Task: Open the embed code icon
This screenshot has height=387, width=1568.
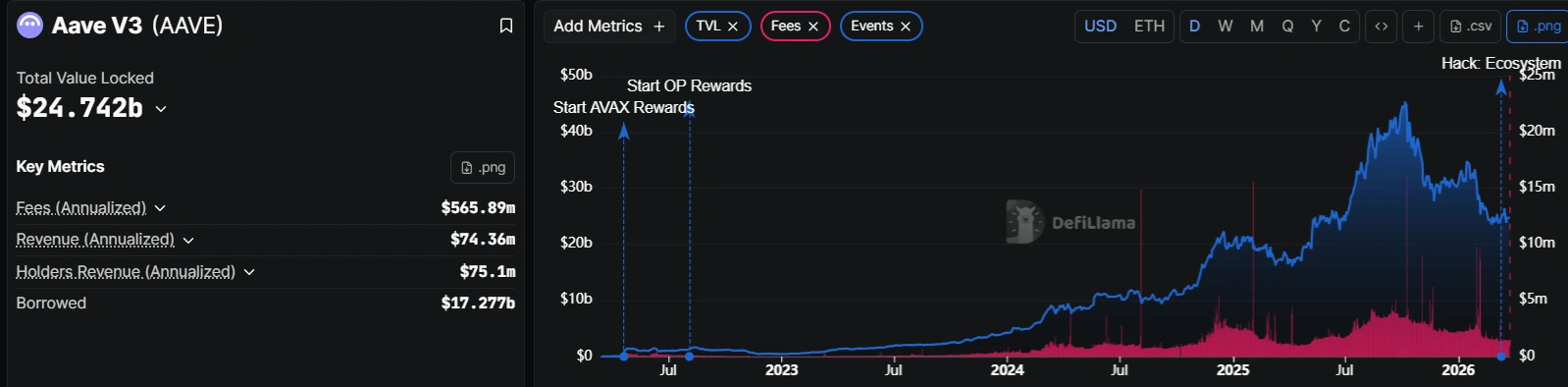Action: 1382,27
